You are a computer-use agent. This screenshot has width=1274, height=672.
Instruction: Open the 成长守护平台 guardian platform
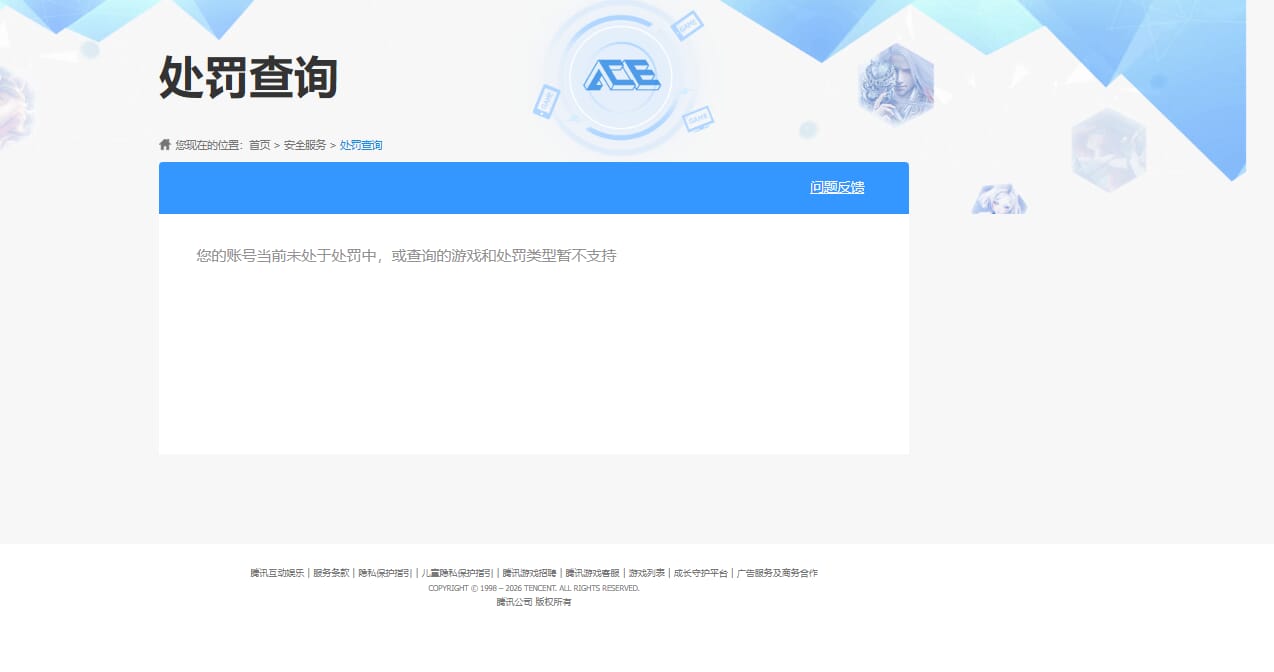point(701,572)
